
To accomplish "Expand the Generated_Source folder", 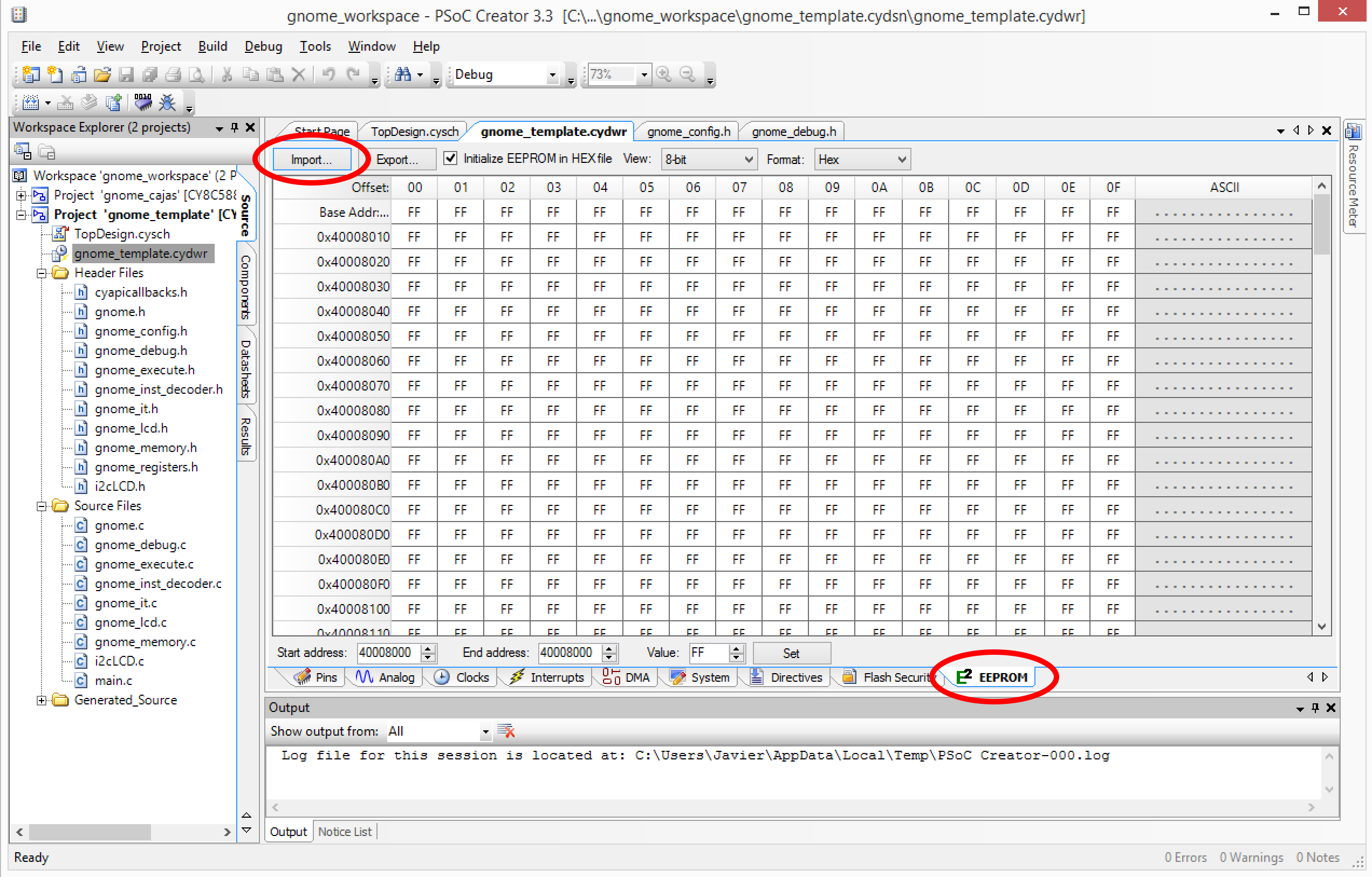I will pyautogui.click(x=41, y=700).
